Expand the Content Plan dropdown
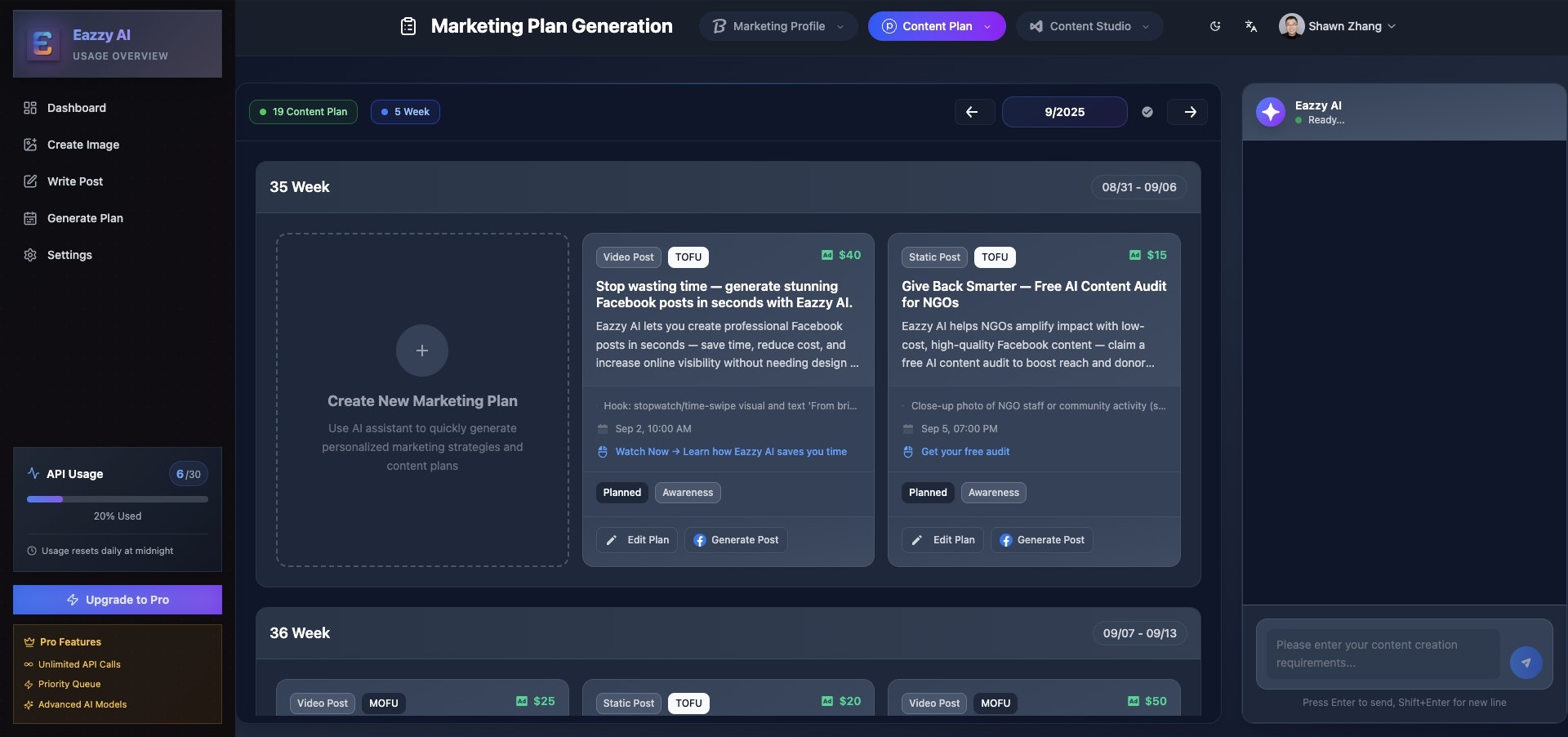 pos(937,26)
